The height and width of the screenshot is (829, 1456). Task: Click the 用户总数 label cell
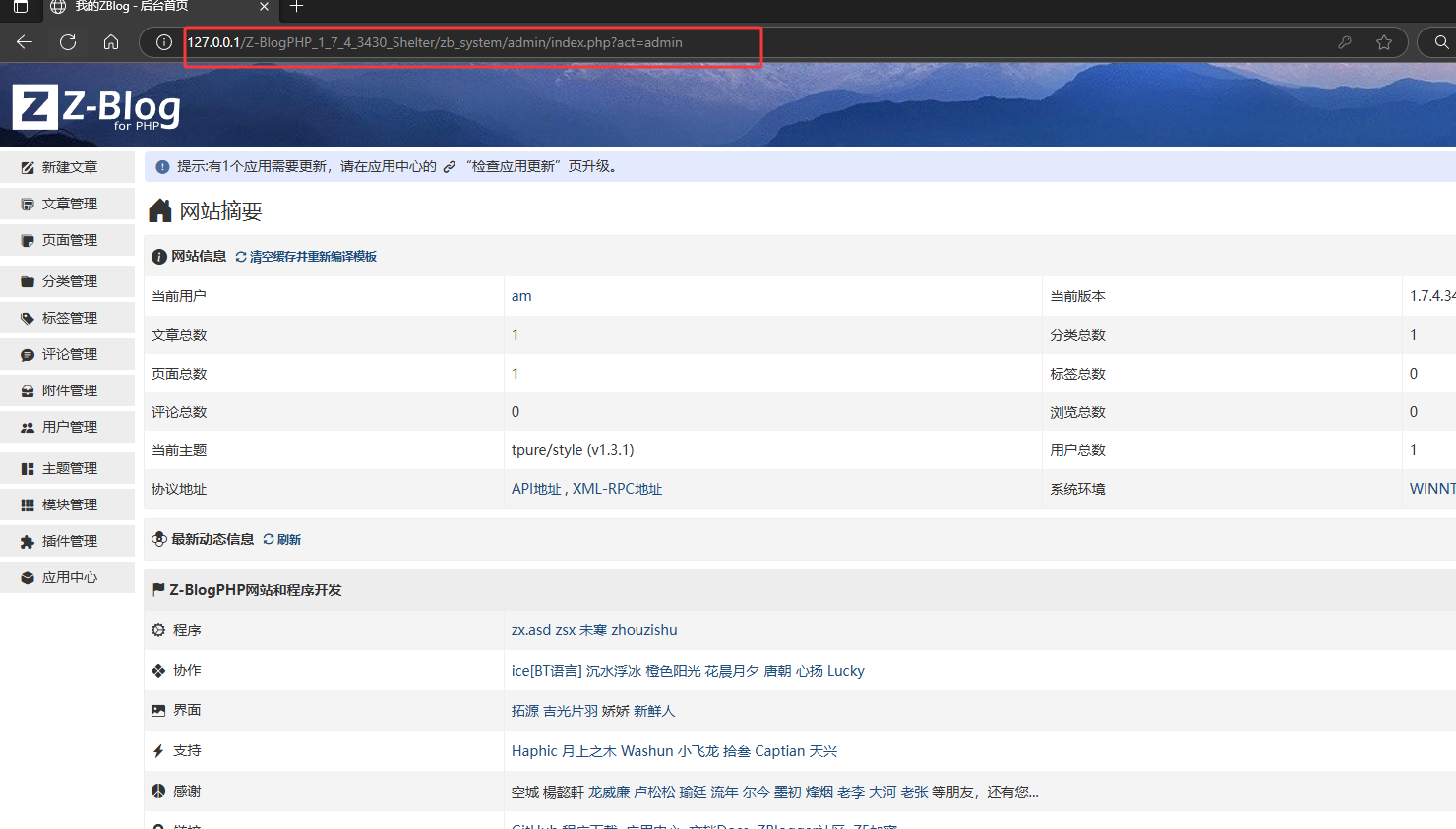pyautogui.click(x=1221, y=450)
